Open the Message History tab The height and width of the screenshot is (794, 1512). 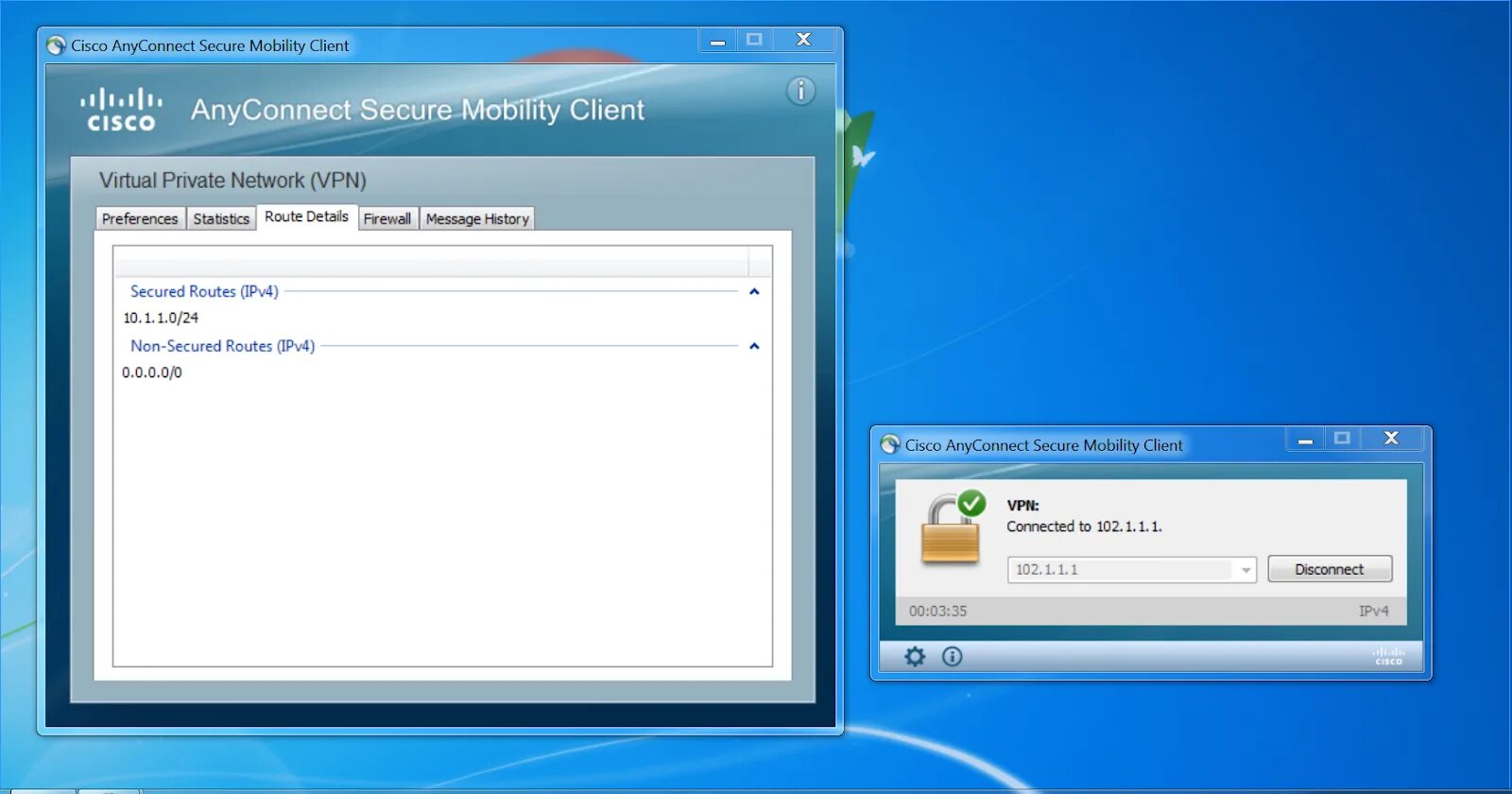pos(477,218)
